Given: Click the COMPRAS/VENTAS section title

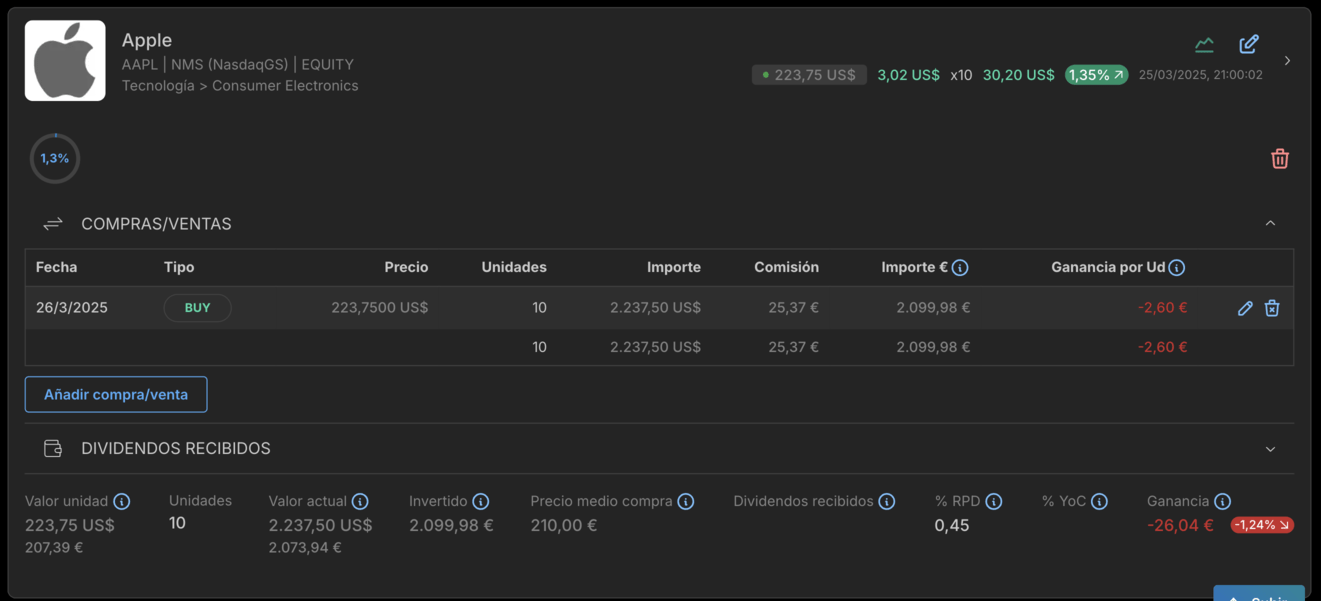Looking at the screenshot, I should tap(156, 224).
